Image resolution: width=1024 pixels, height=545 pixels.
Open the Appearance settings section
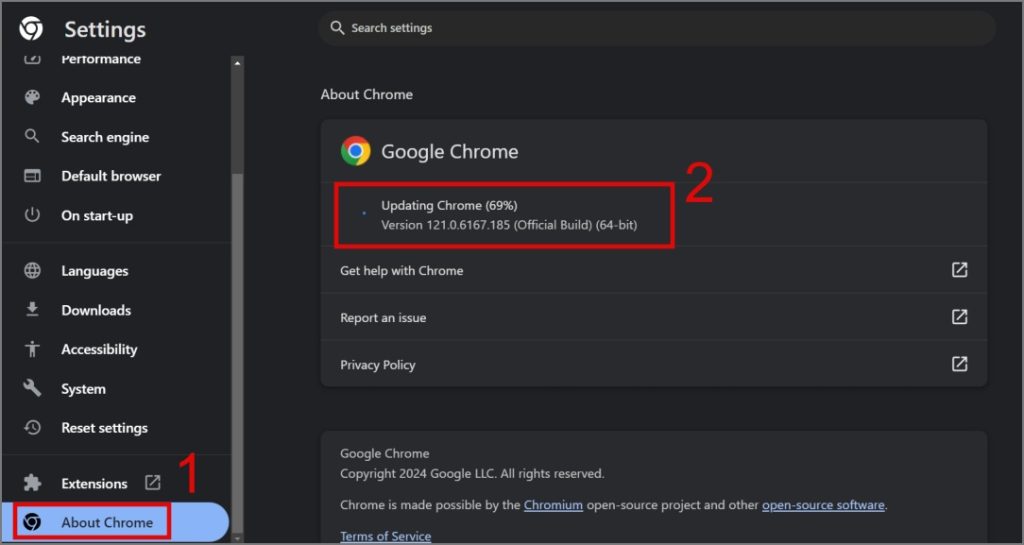pos(99,97)
